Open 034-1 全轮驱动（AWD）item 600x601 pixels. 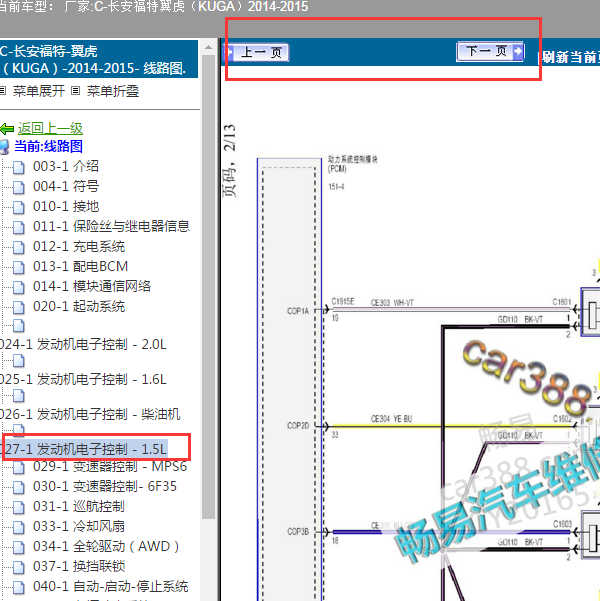click(x=107, y=546)
